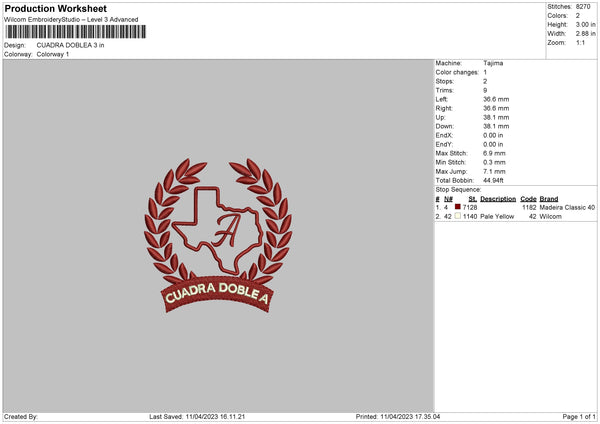Click the Machine value Tajima

[493, 63]
